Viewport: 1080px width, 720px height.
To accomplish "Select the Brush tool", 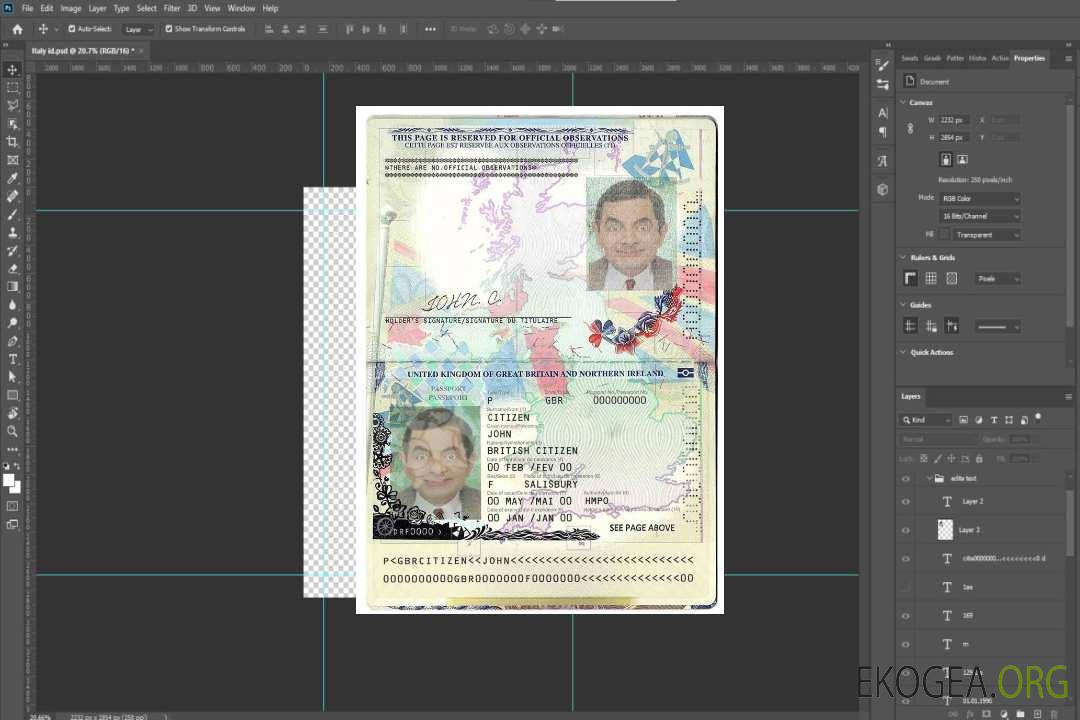I will [x=12, y=214].
